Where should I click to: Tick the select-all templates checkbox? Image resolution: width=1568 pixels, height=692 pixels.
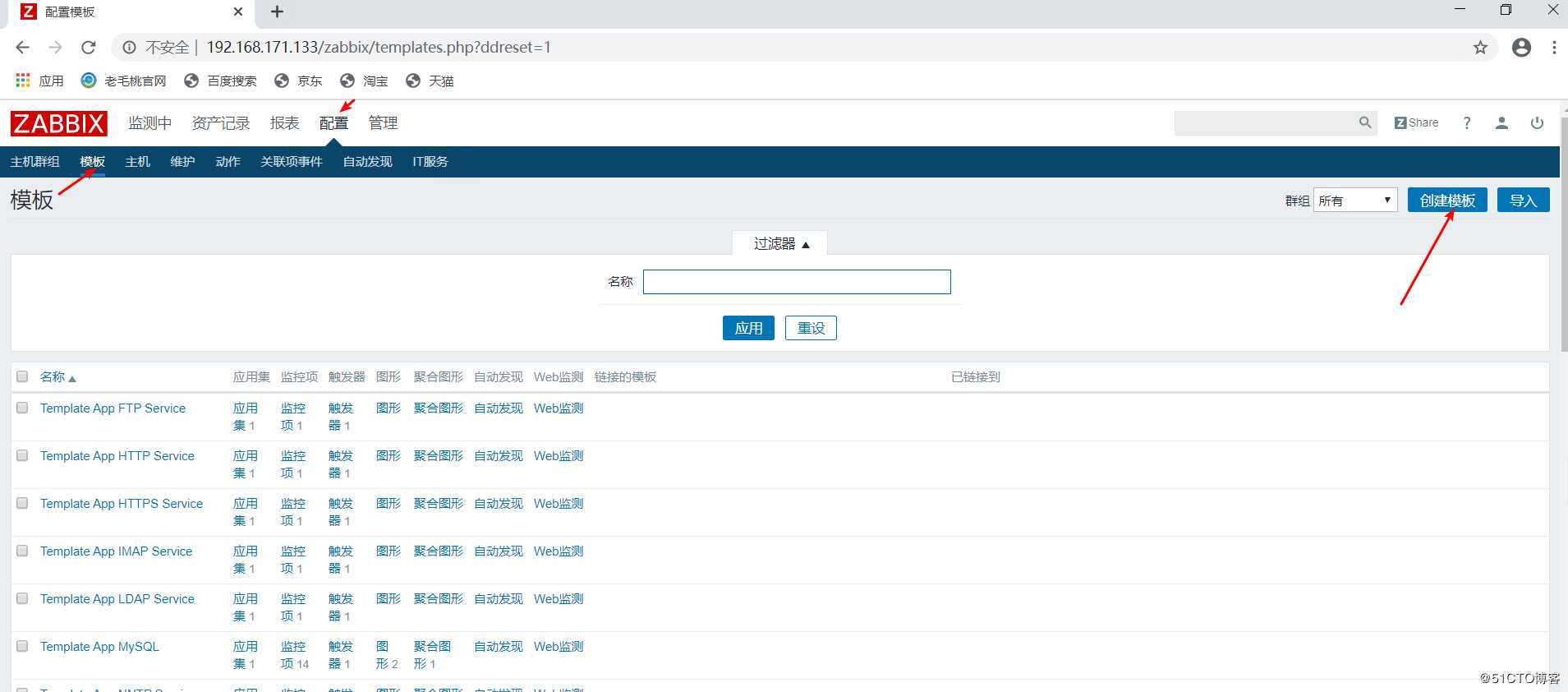pyautogui.click(x=22, y=376)
